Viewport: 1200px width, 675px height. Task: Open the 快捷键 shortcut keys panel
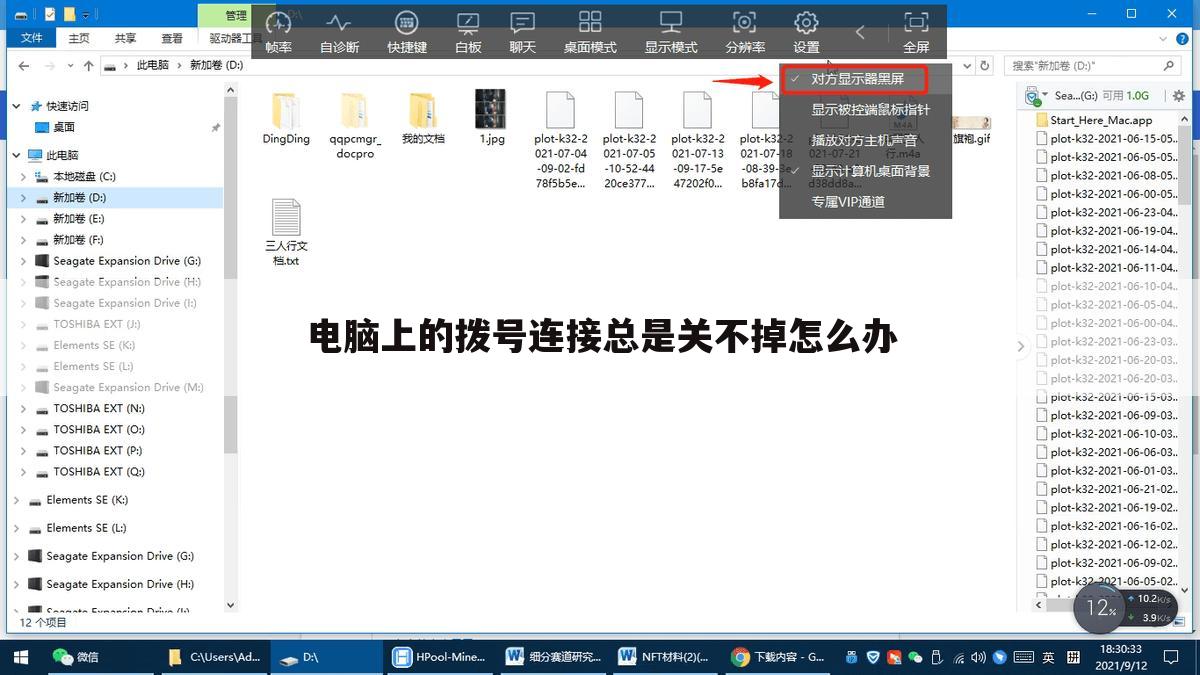pyautogui.click(x=406, y=30)
